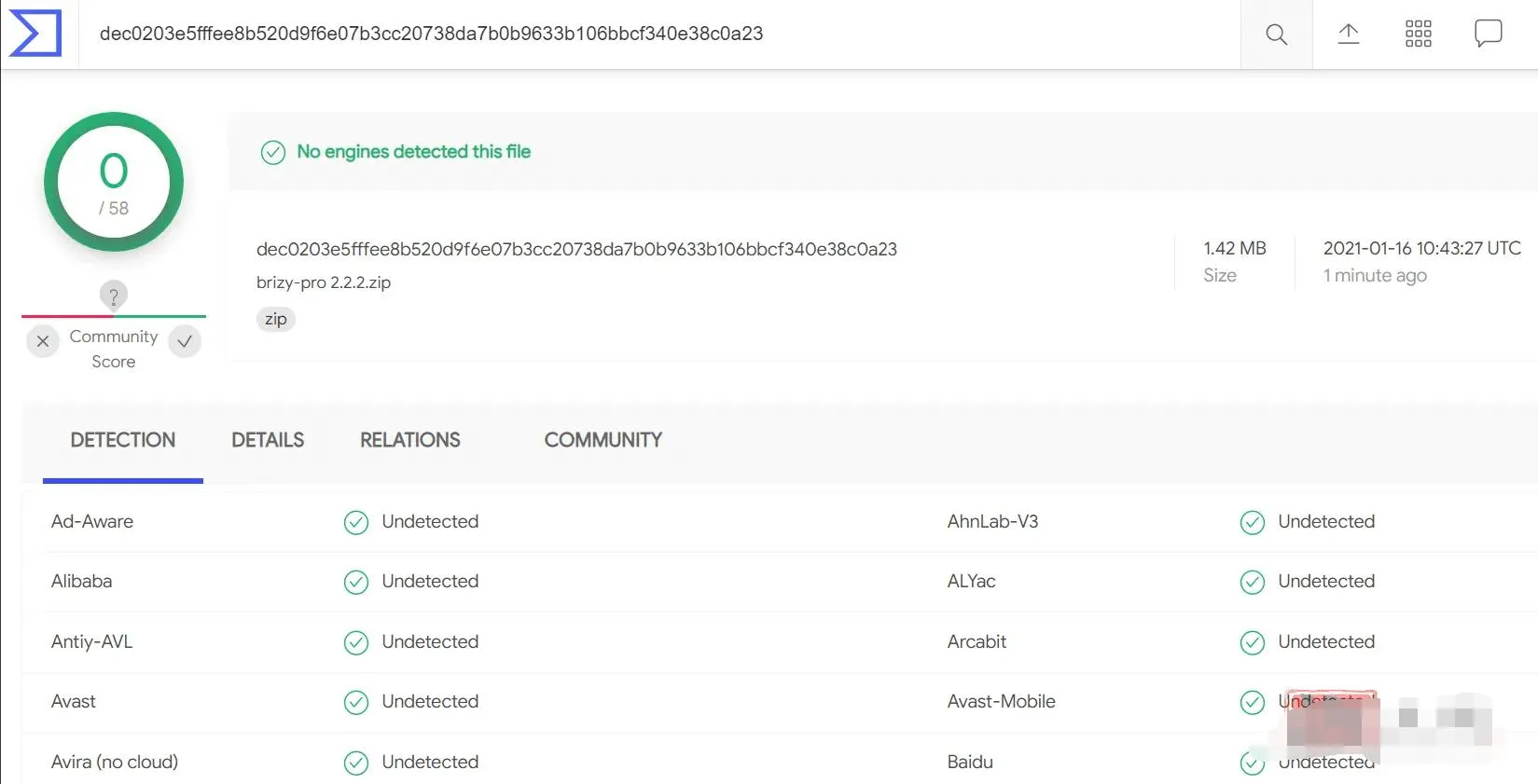Screen dimensions: 1538x784
Task: Click the Antiy-AVL undetected check icon
Action: (356, 643)
